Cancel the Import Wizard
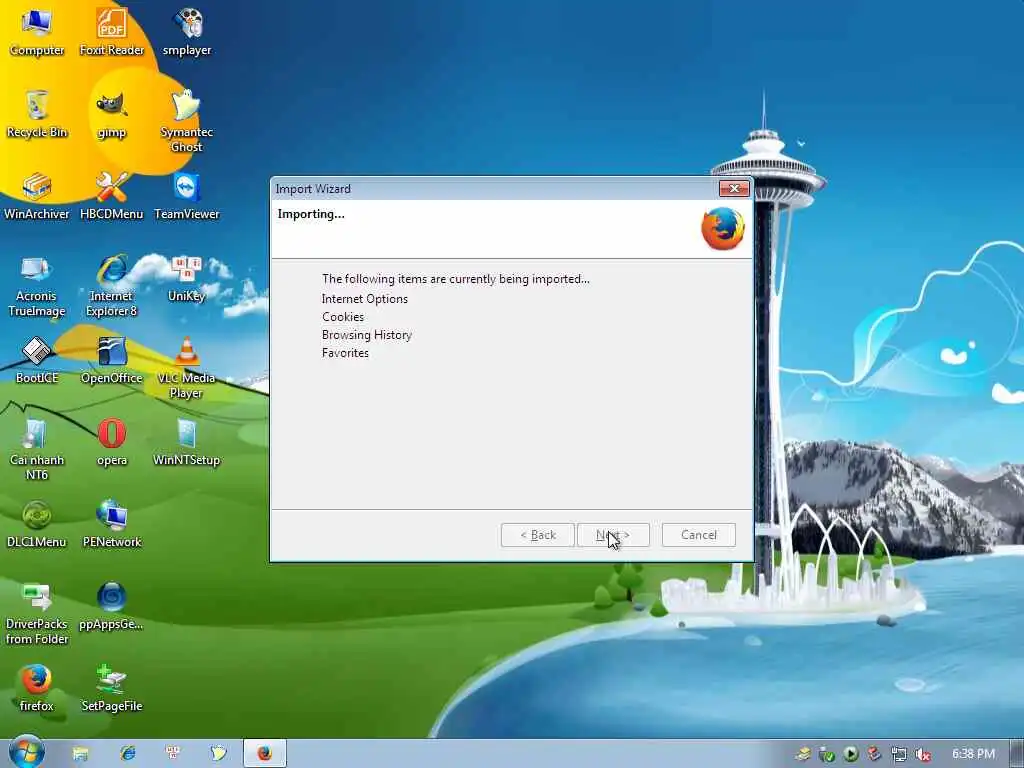 pos(699,535)
